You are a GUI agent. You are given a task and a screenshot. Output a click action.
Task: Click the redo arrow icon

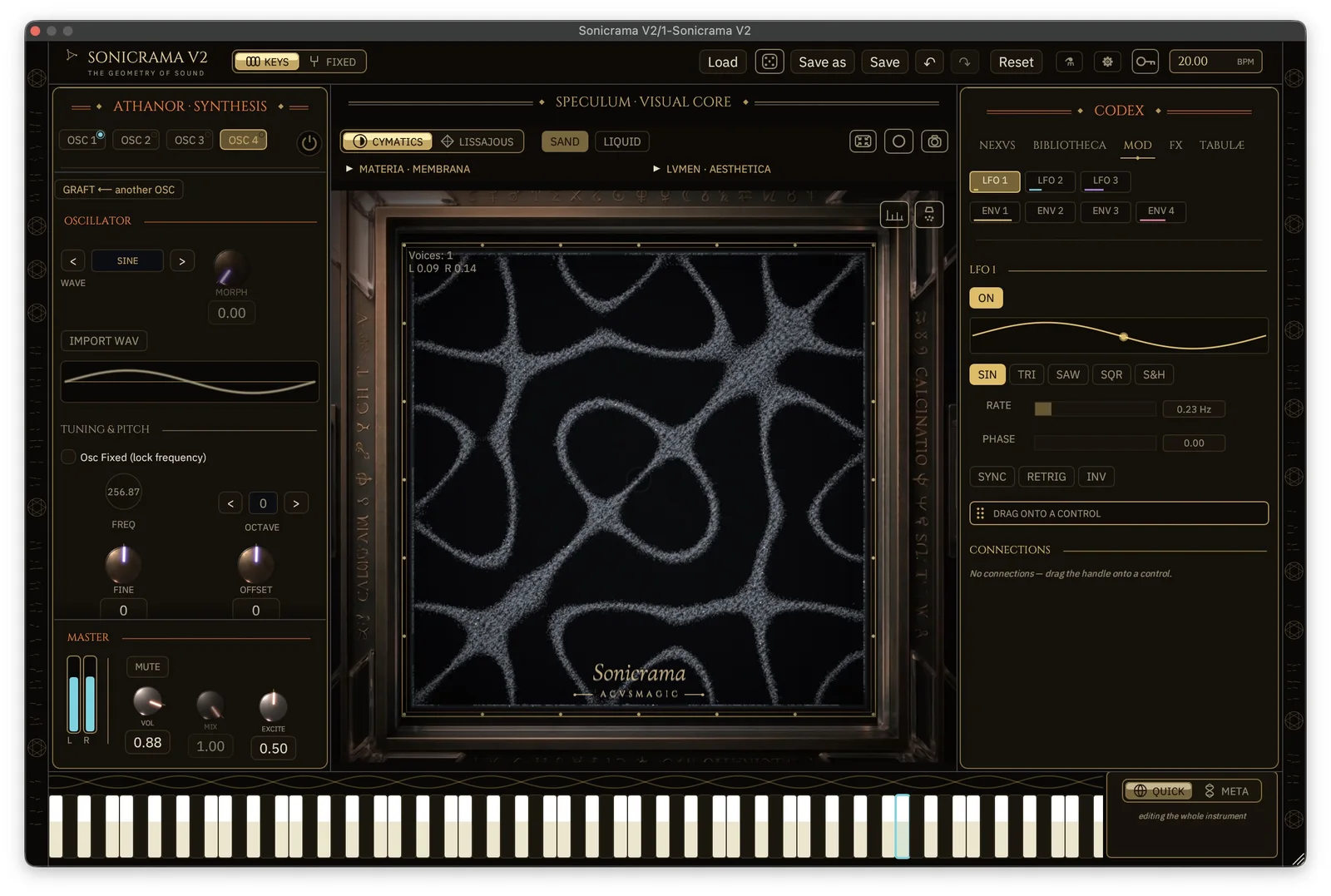pos(964,62)
